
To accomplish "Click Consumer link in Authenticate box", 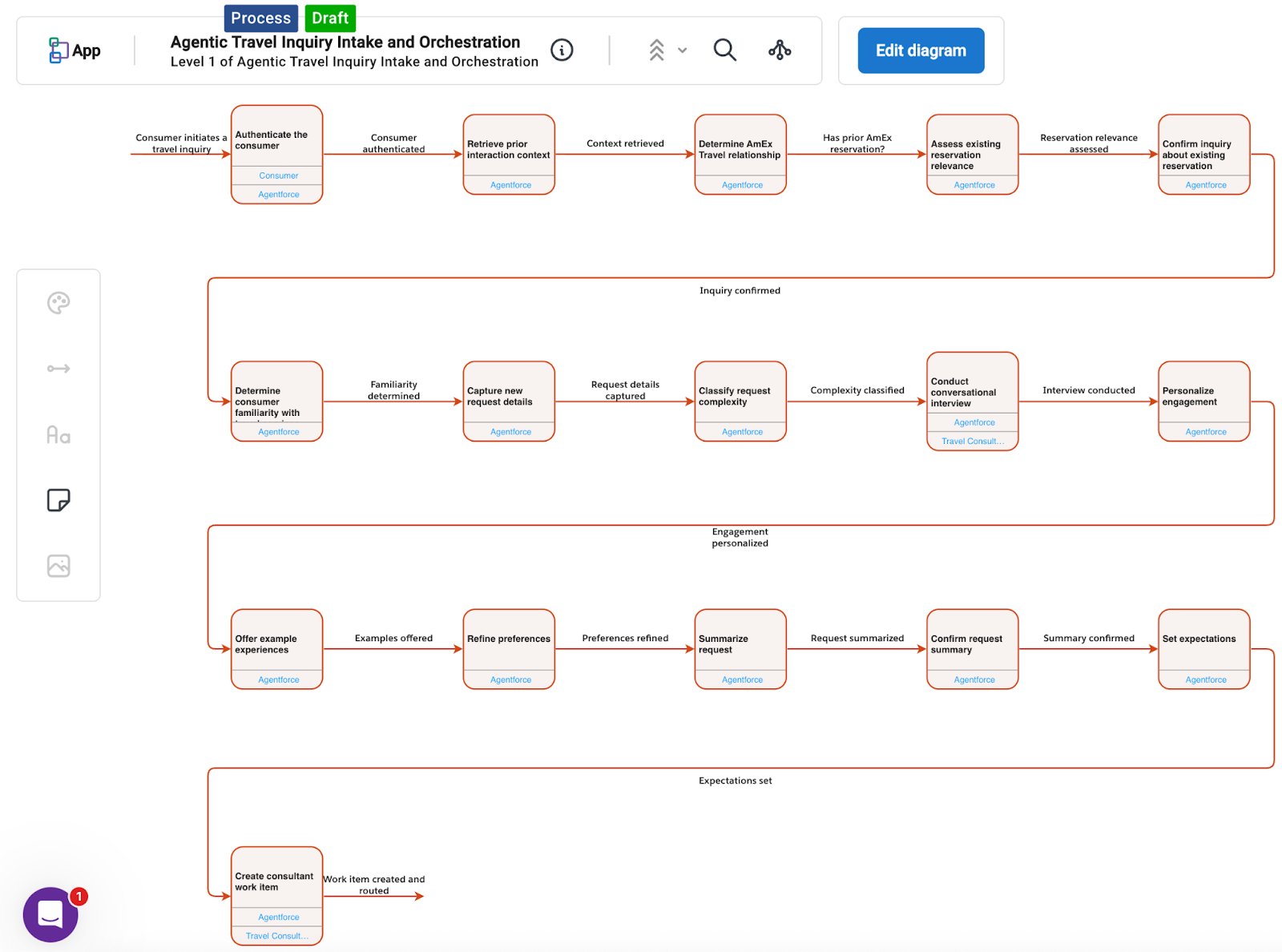I will pos(278,175).
